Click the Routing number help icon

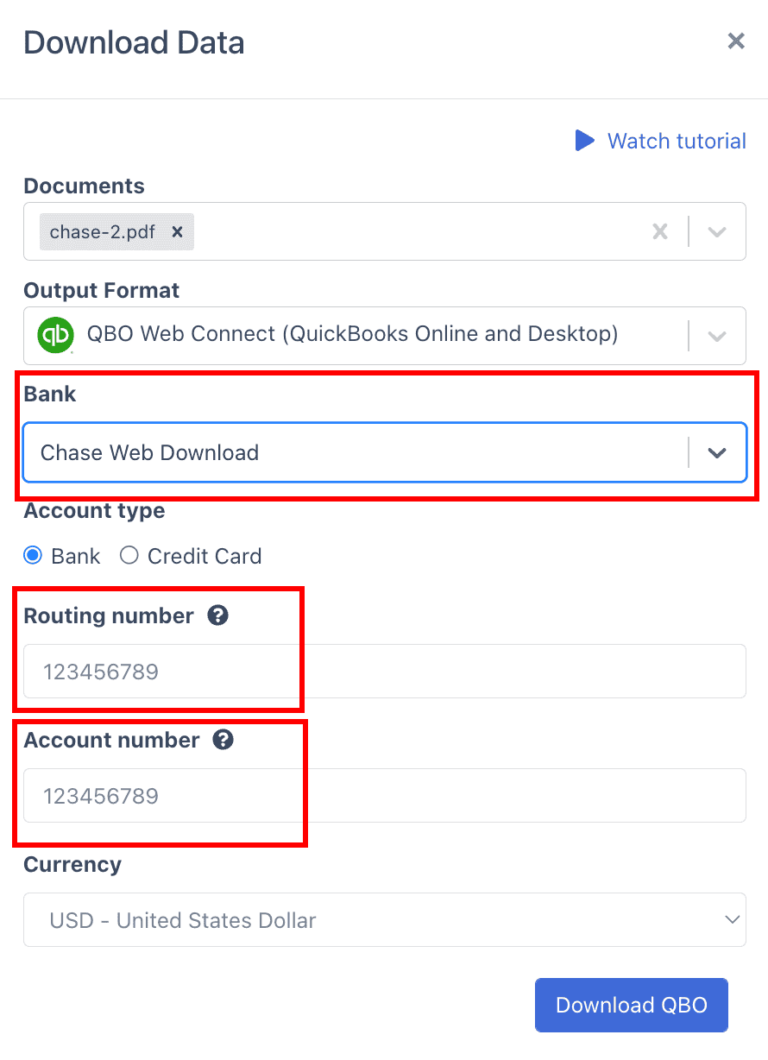(218, 616)
